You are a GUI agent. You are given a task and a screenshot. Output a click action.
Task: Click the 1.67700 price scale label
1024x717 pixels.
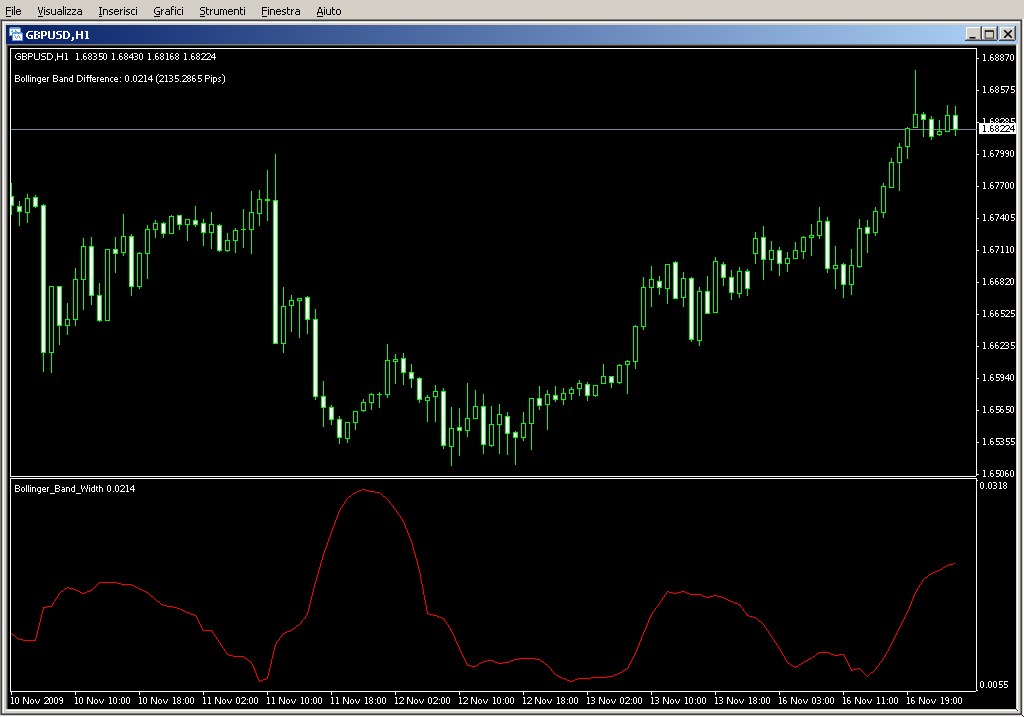[999, 185]
